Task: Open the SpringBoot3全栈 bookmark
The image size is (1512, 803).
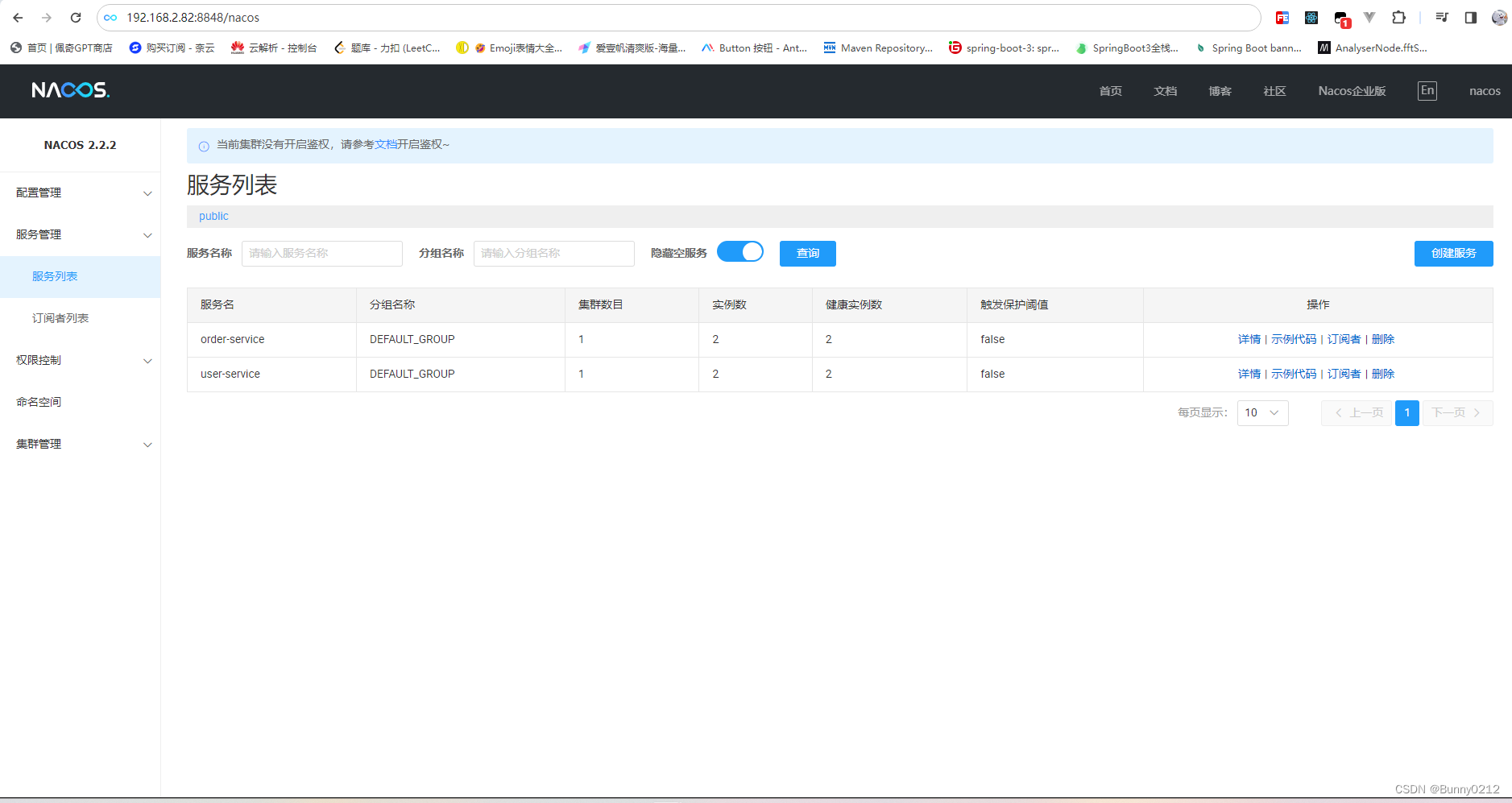Action: click(1128, 48)
